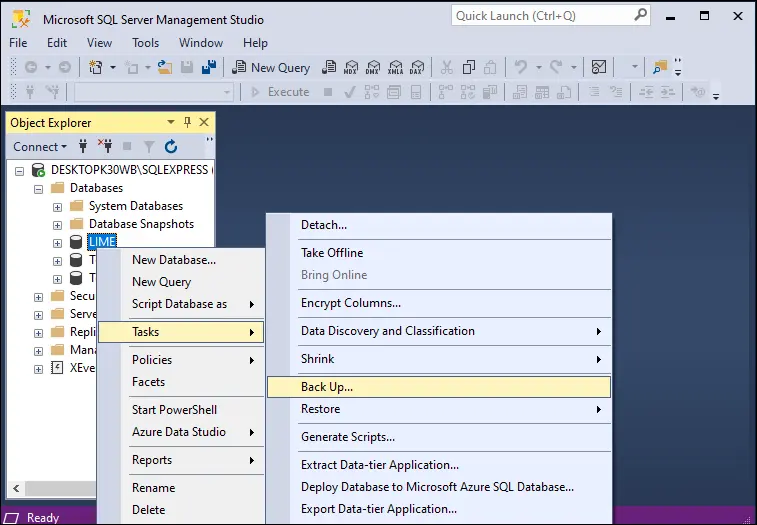Screen dimensions: 757x525
Task: Select the LIME database
Action: point(102,241)
